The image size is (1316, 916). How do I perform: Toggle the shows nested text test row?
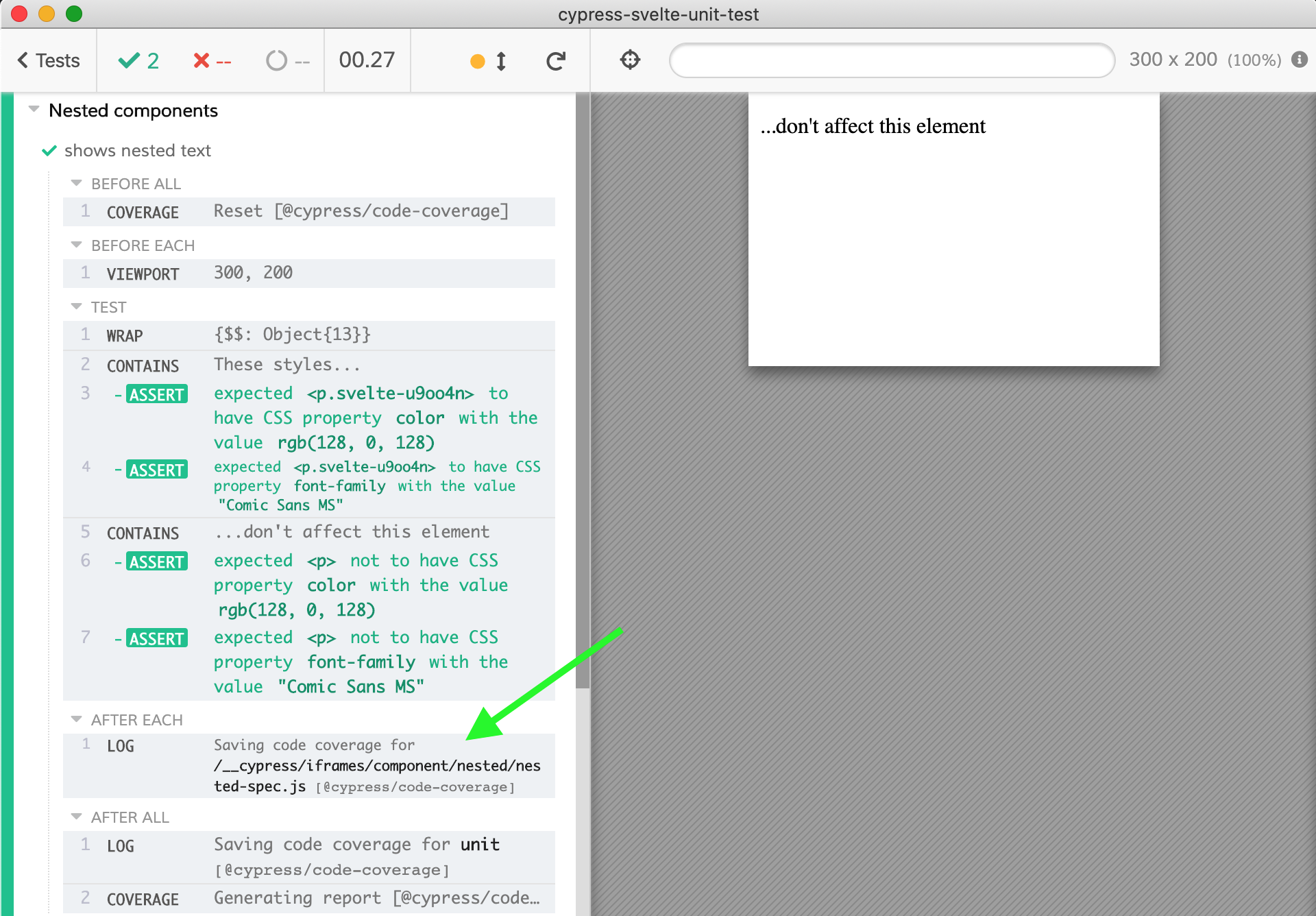click(x=141, y=150)
